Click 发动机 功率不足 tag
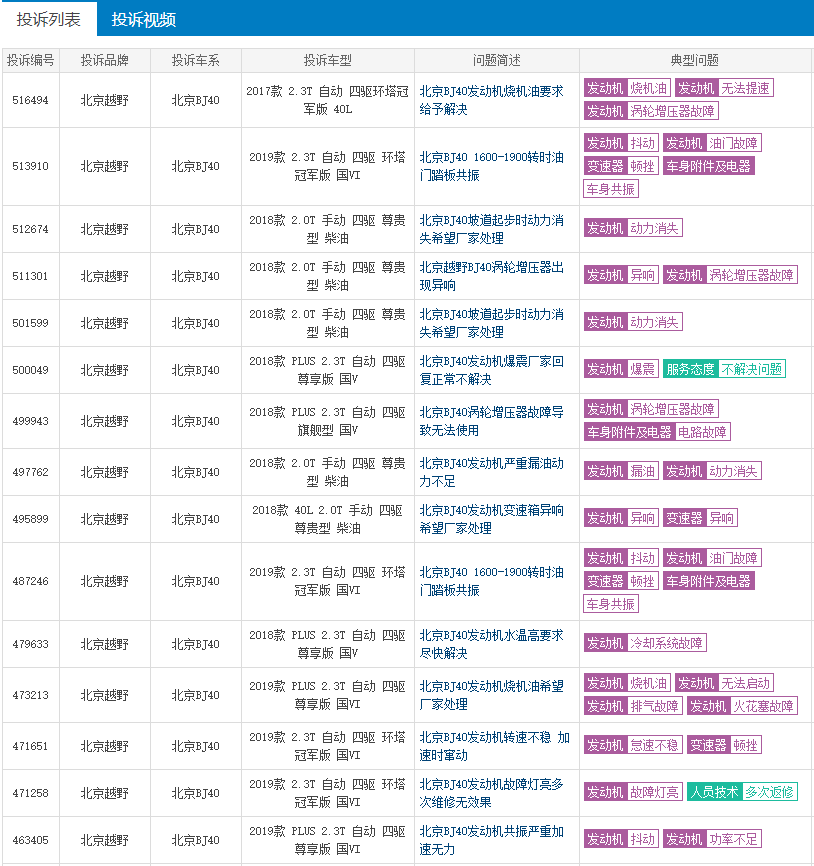 click(x=712, y=839)
